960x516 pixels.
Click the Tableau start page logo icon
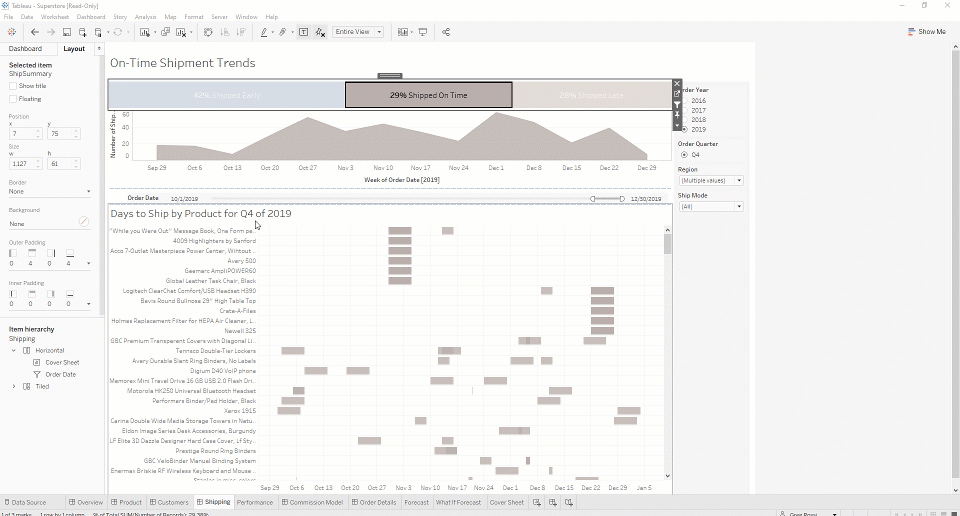click(12, 32)
